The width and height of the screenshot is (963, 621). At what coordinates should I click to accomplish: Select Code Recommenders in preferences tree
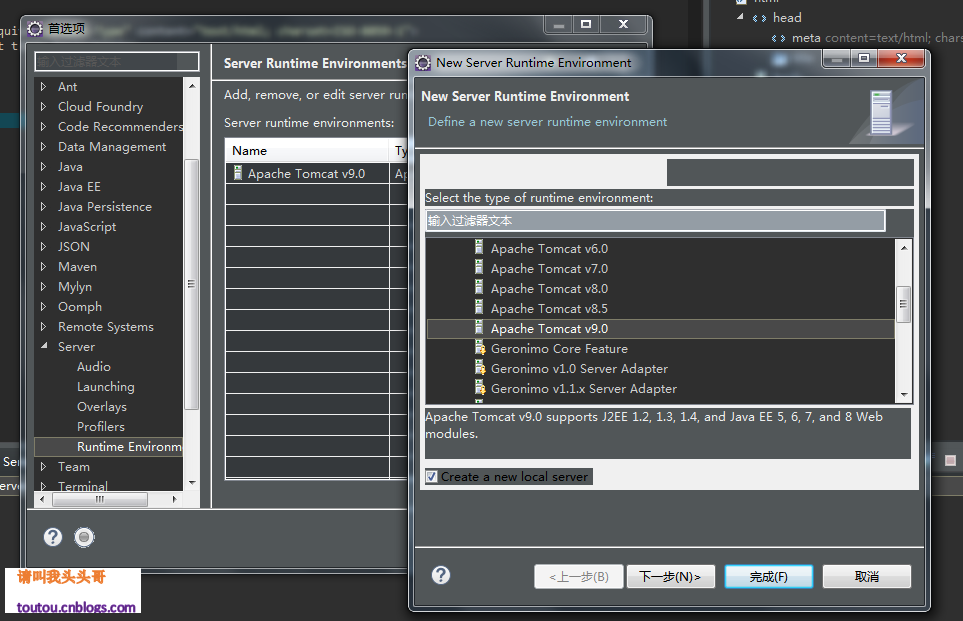[120, 127]
